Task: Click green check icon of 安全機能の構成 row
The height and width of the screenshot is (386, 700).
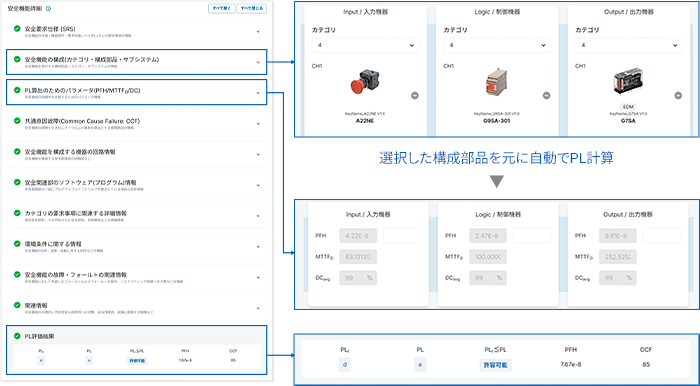Action: click(17, 59)
